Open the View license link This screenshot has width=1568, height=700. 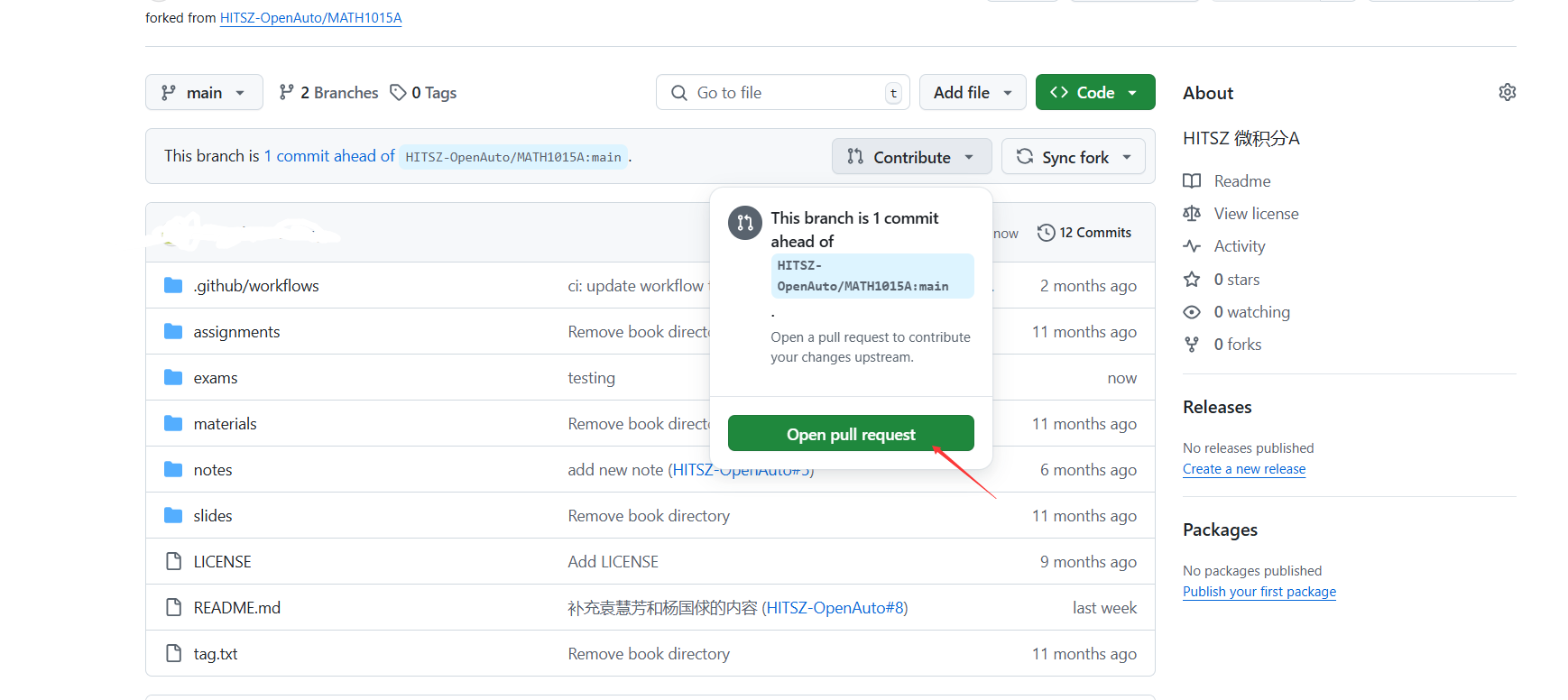pos(1256,214)
